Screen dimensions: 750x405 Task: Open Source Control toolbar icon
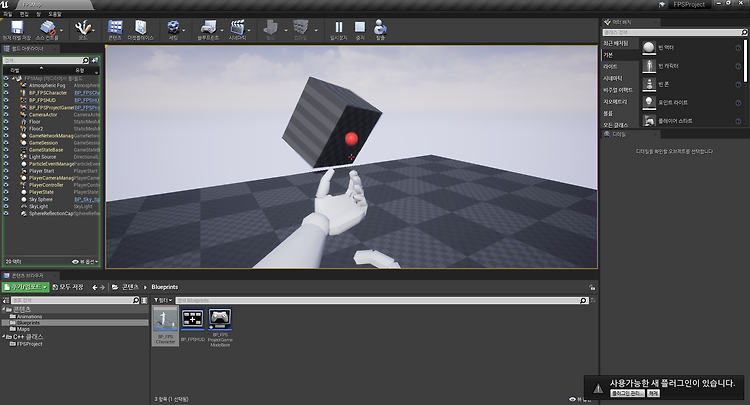pos(47,28)
